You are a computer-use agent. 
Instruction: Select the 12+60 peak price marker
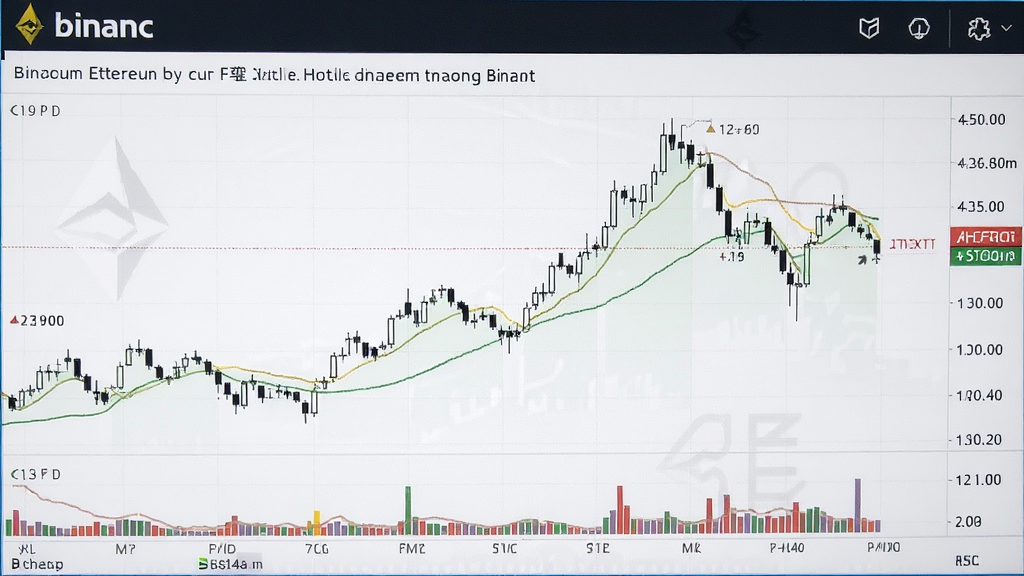tap(733, 129)
